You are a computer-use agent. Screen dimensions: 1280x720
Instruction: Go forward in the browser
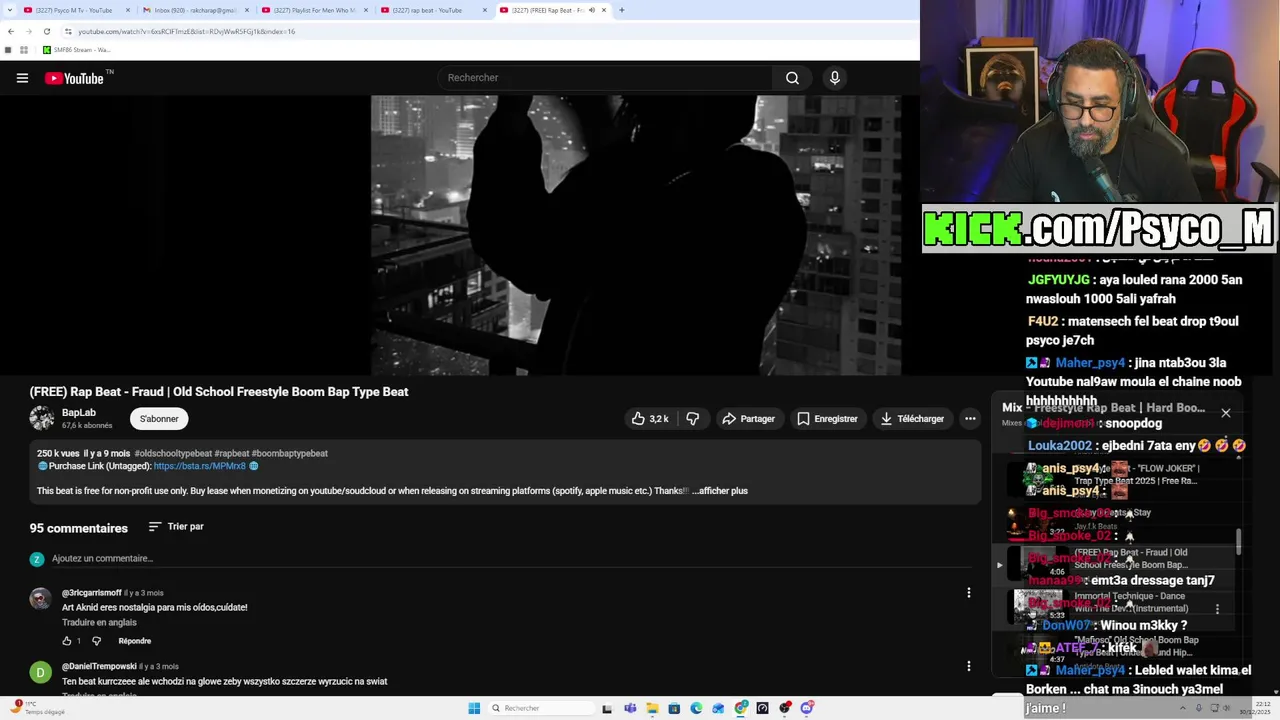click(x=28, y=31)
